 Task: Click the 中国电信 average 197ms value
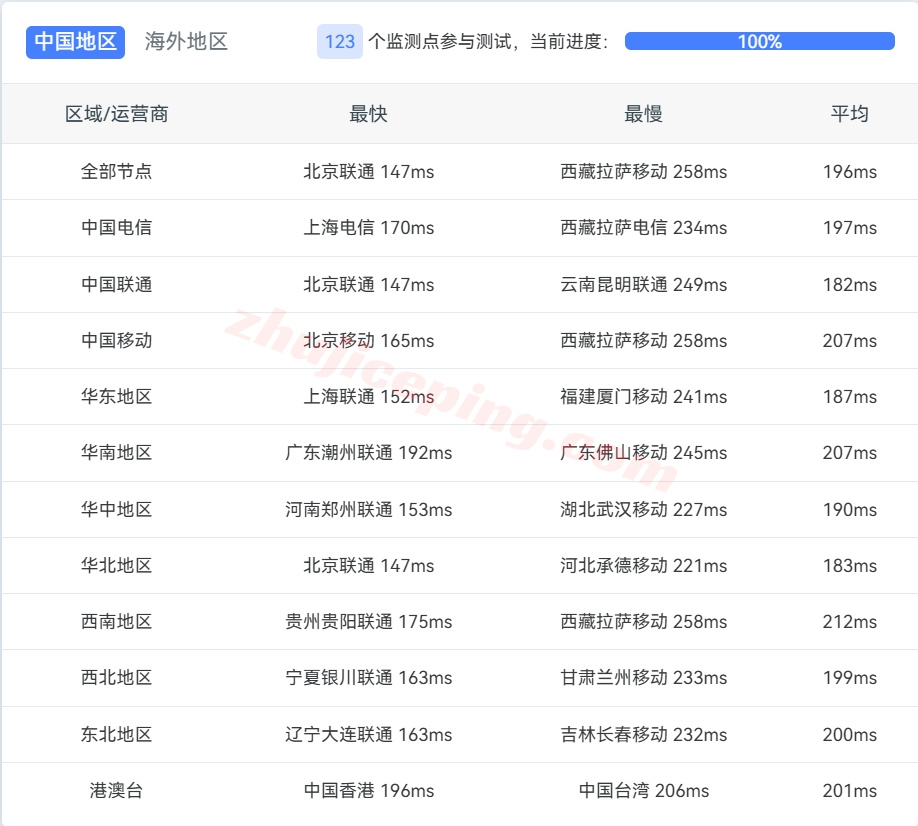[x=850, y=228]
